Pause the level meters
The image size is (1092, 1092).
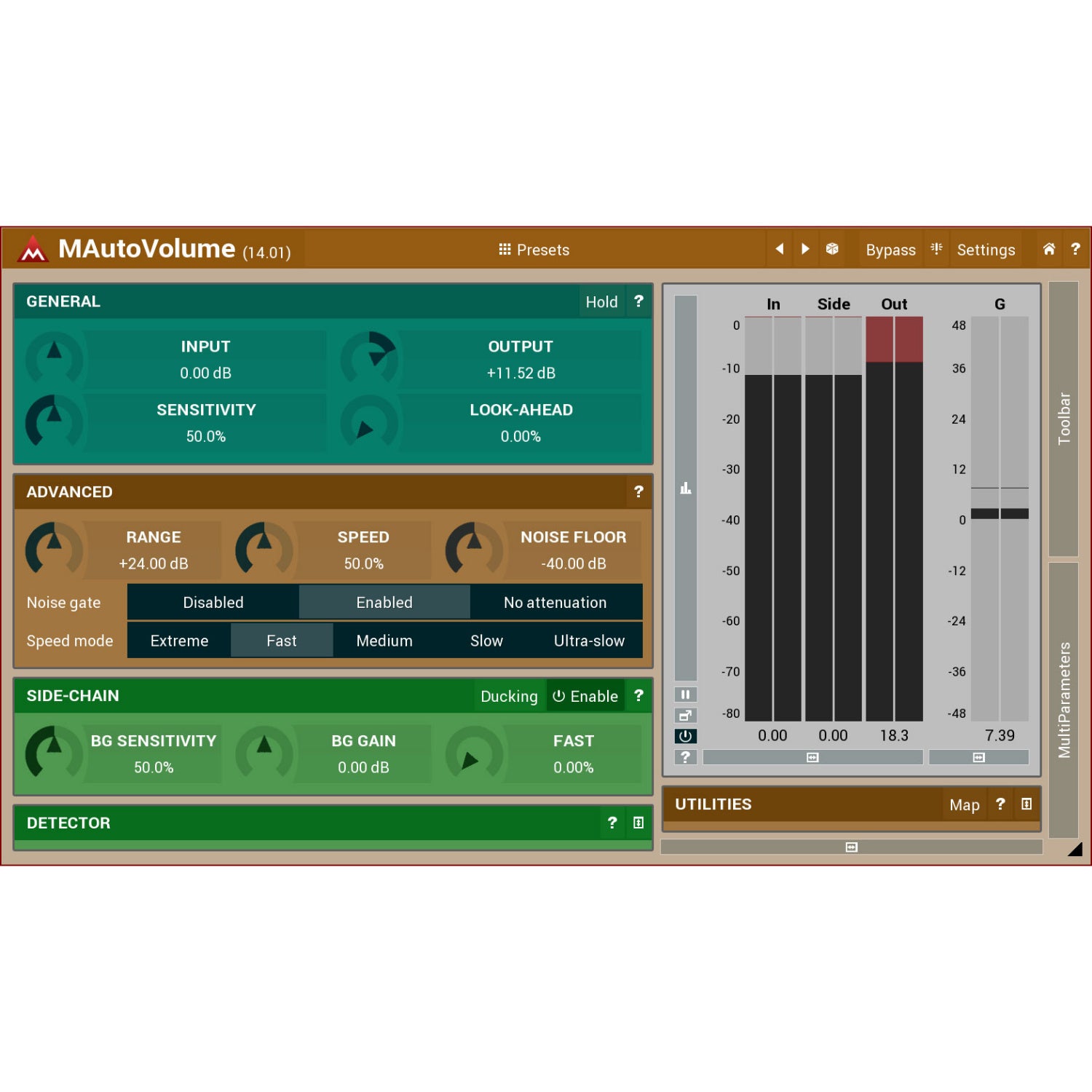(685, 695)
